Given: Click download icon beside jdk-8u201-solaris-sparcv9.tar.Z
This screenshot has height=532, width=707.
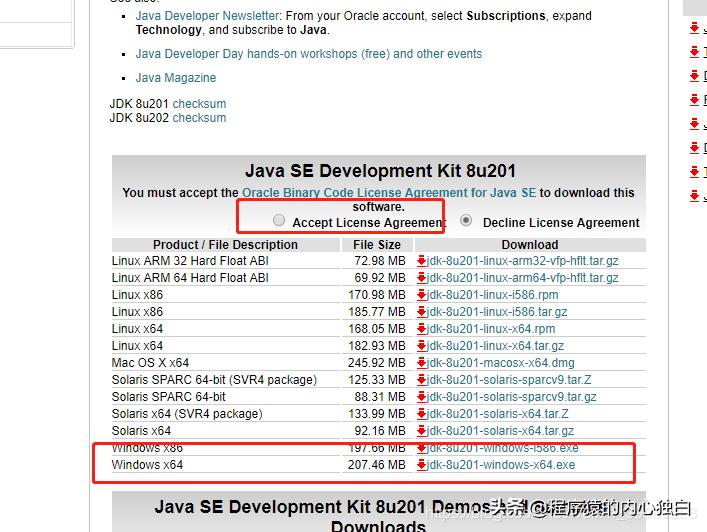Looking at the screenshot, I should click(x=422, y=380).
